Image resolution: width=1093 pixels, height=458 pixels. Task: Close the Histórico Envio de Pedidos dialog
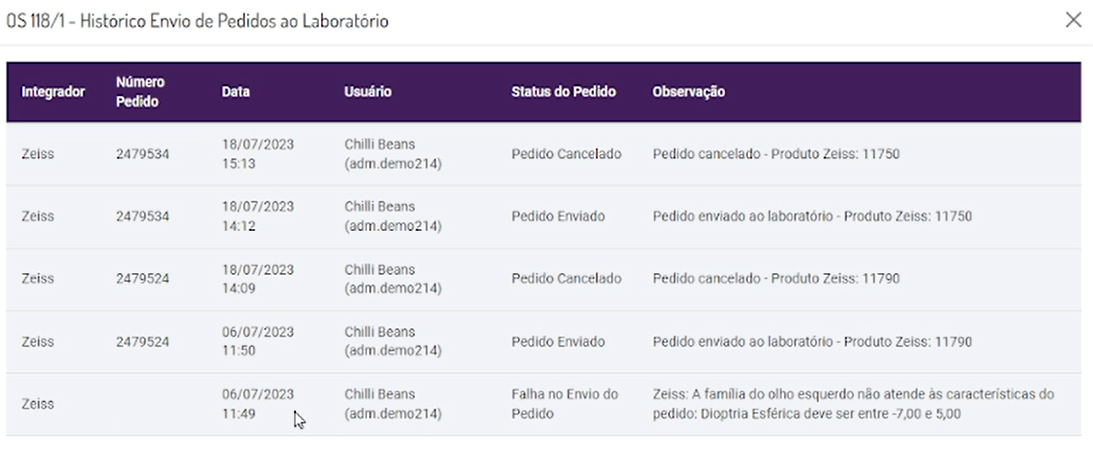pos(1073,20)
